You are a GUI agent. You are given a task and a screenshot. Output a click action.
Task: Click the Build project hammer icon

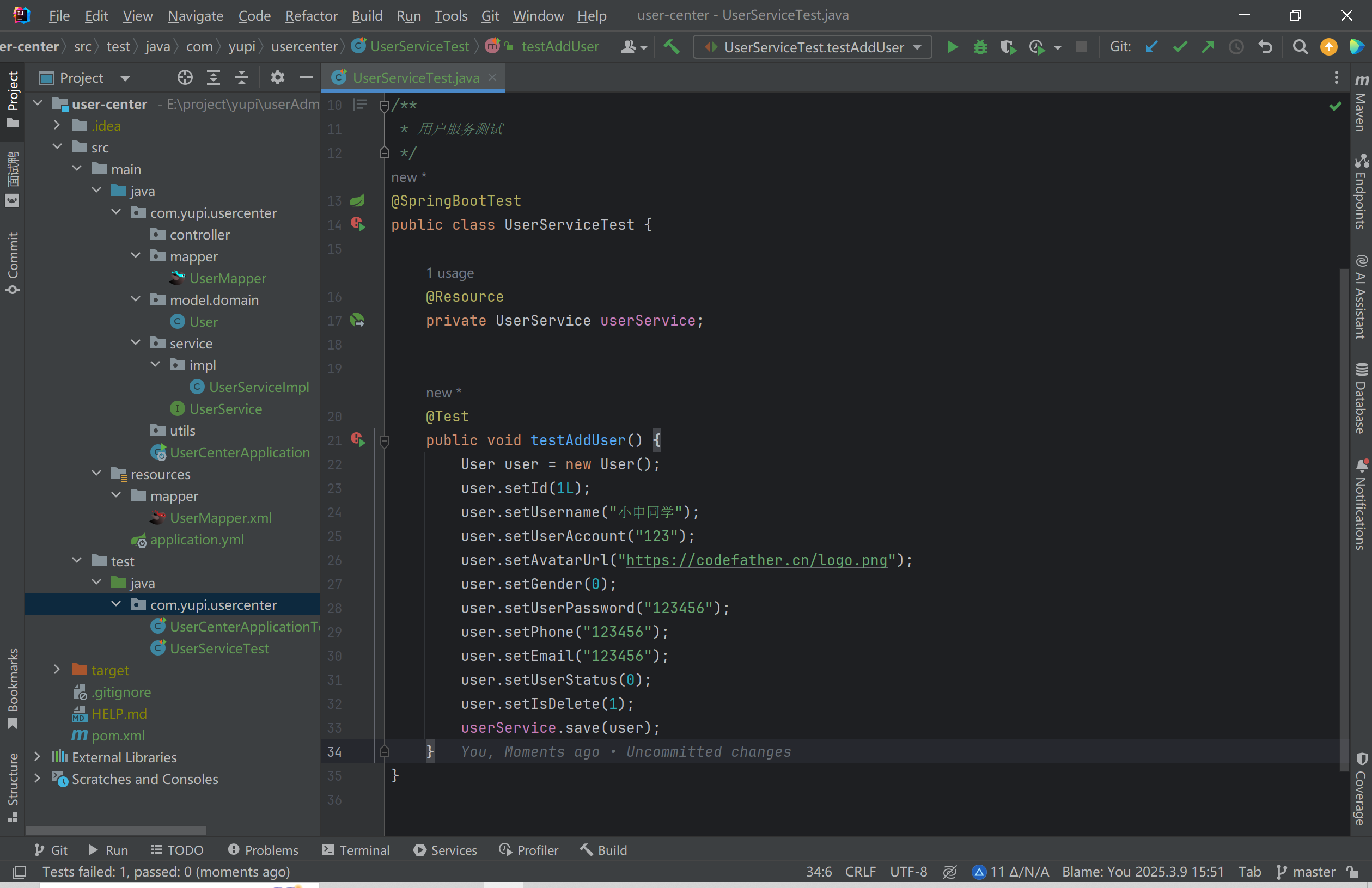point(671,47)
